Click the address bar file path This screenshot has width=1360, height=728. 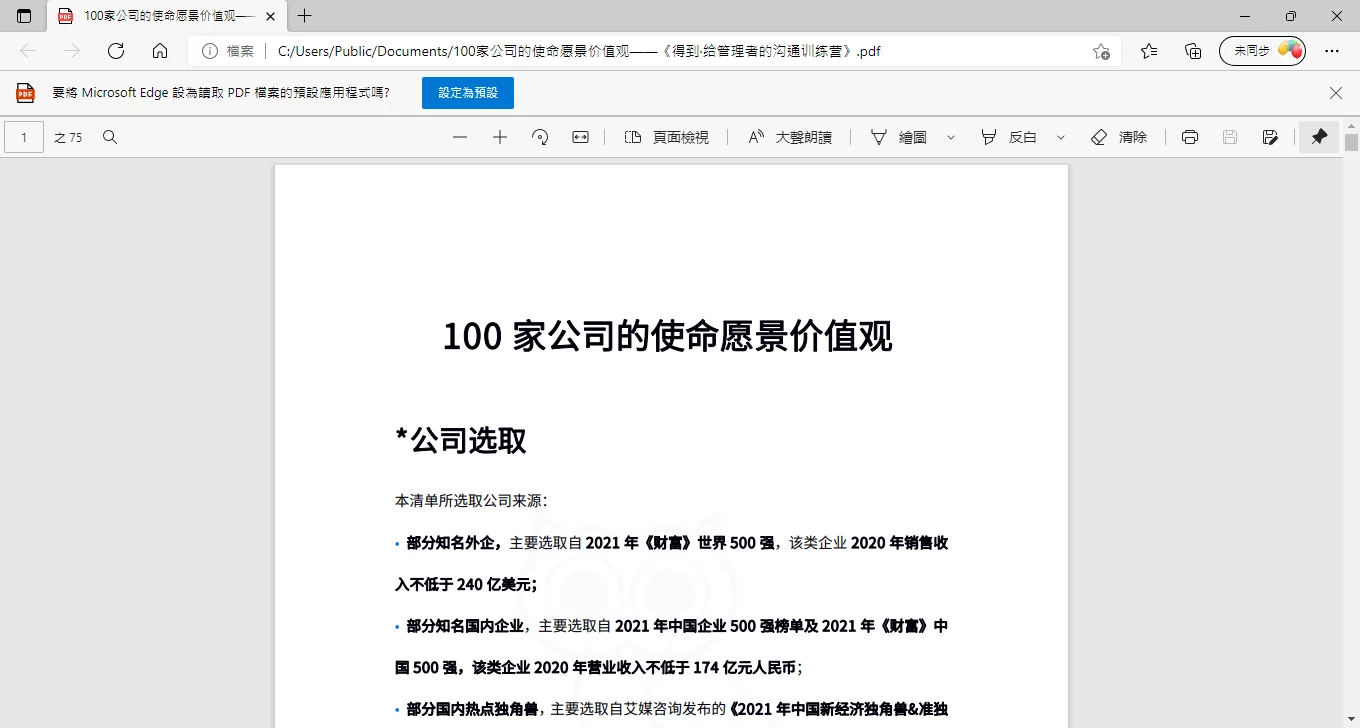point(579,51)
